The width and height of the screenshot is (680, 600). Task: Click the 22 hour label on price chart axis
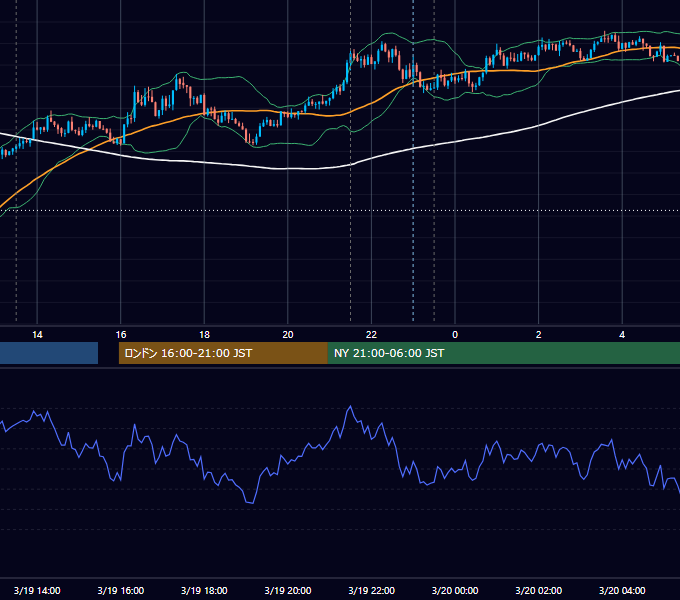371,335
